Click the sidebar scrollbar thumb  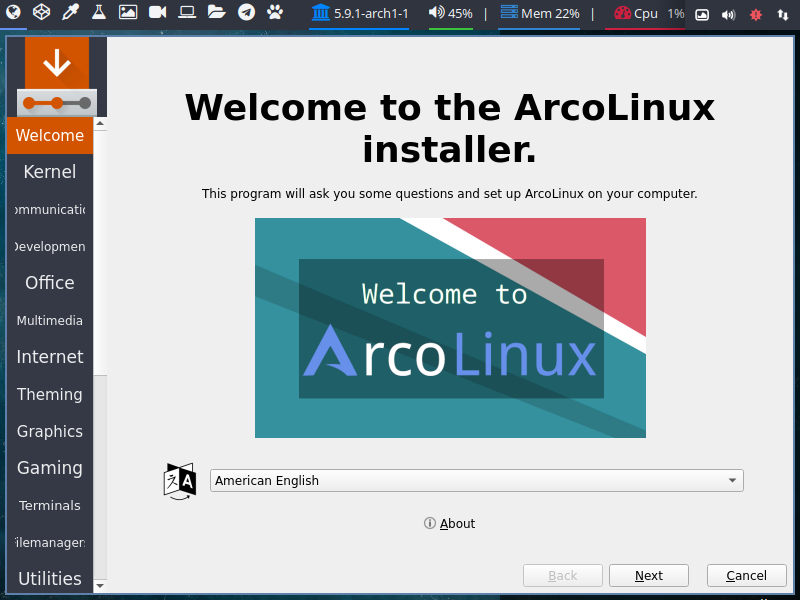click(x=100, y=253)
